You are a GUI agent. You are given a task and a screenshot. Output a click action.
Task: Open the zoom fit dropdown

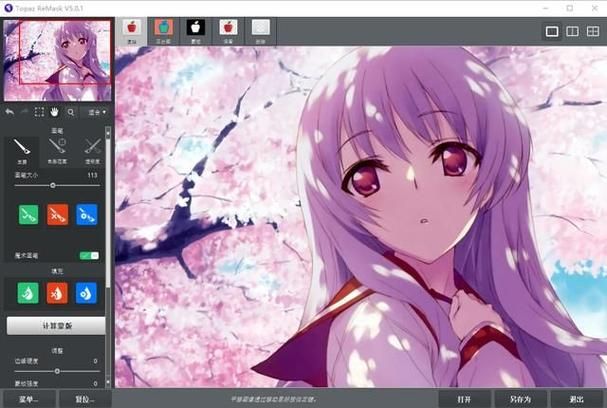97,113
